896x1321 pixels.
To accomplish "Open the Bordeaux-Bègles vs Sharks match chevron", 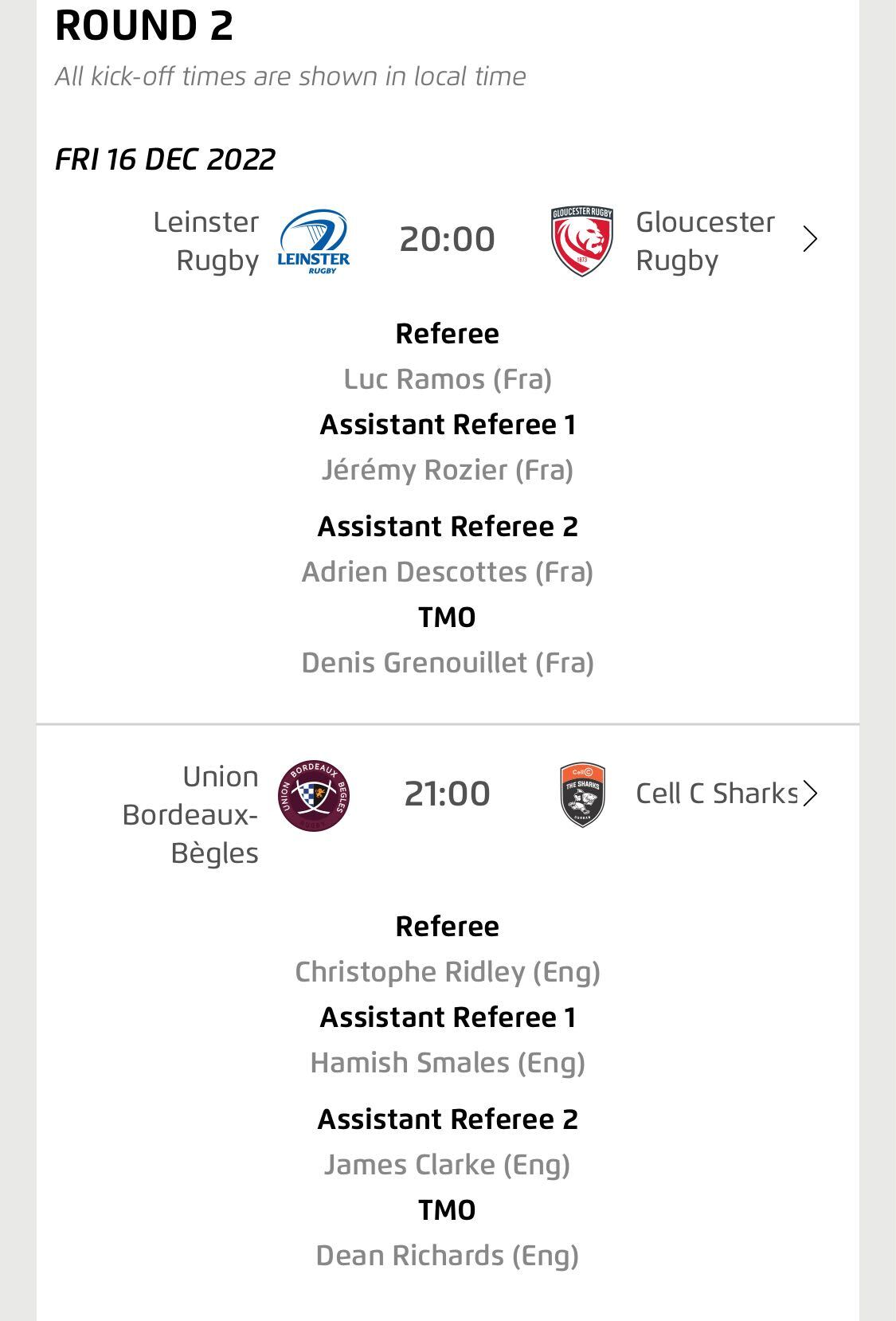I will pos(810,794).
